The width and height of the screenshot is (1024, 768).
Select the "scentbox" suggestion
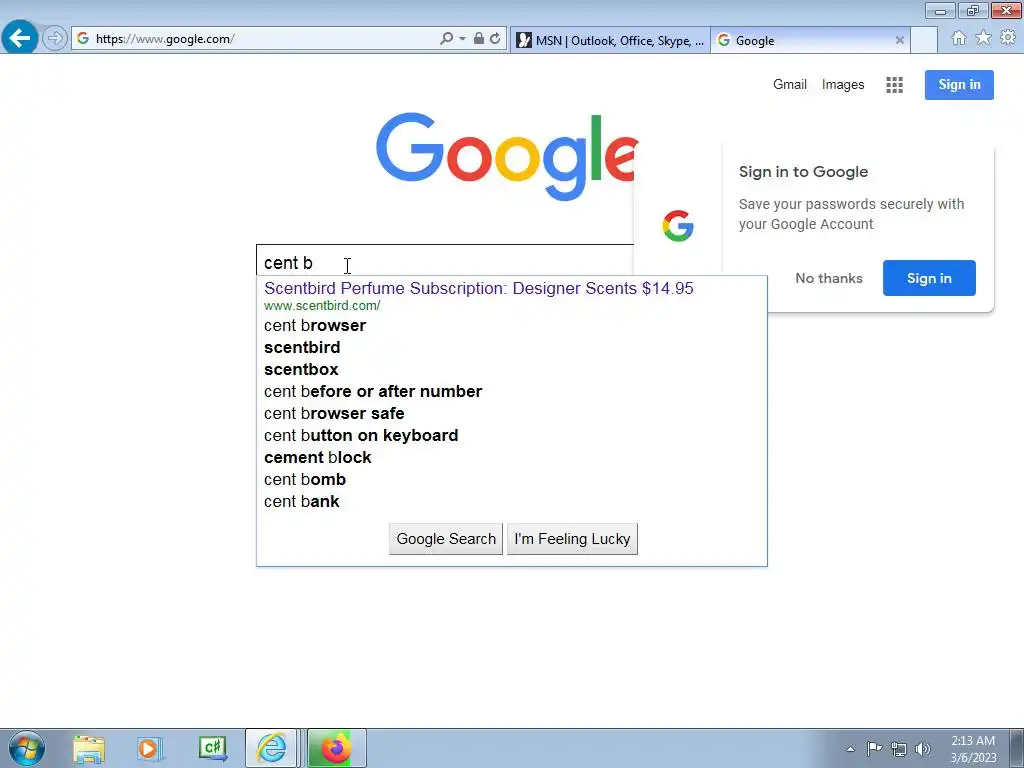point(511,370)
